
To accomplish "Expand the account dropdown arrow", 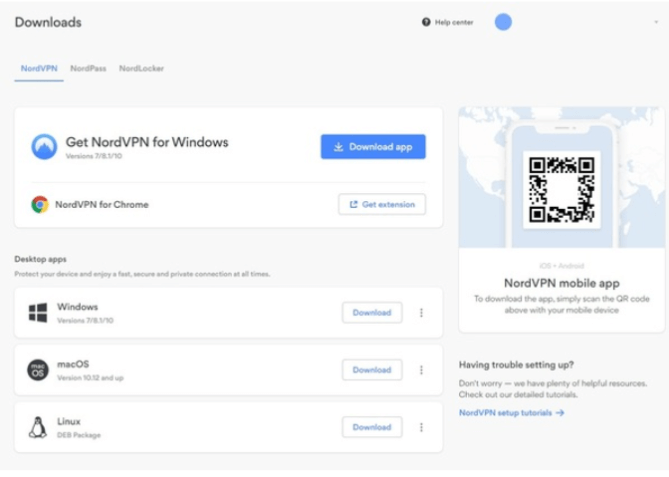I will [x=656, y=22].
